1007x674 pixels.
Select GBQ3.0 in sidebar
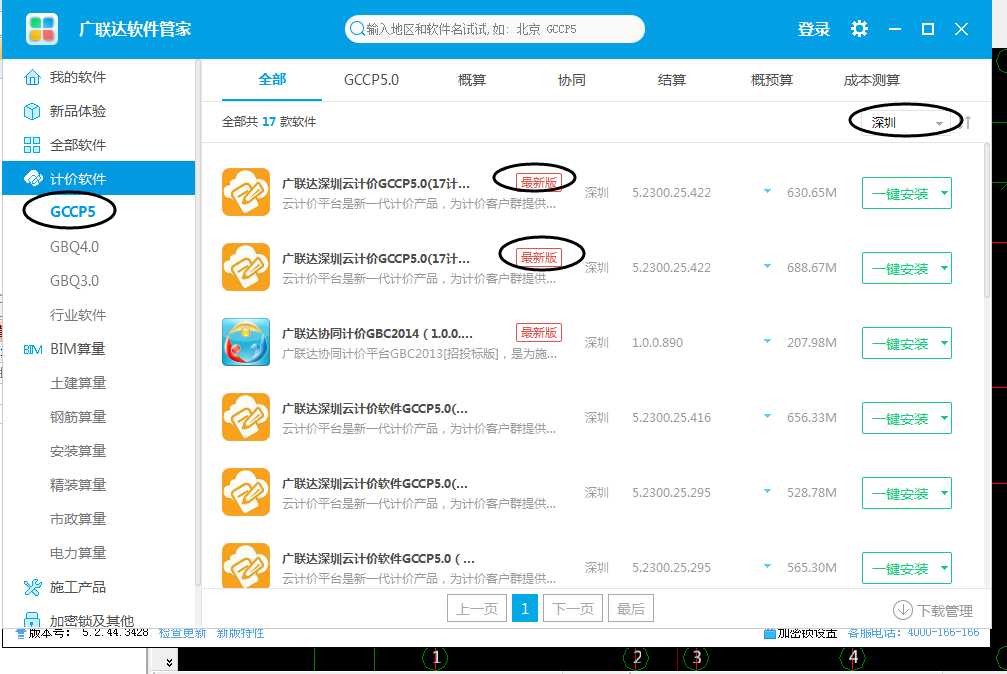point(74,281)
